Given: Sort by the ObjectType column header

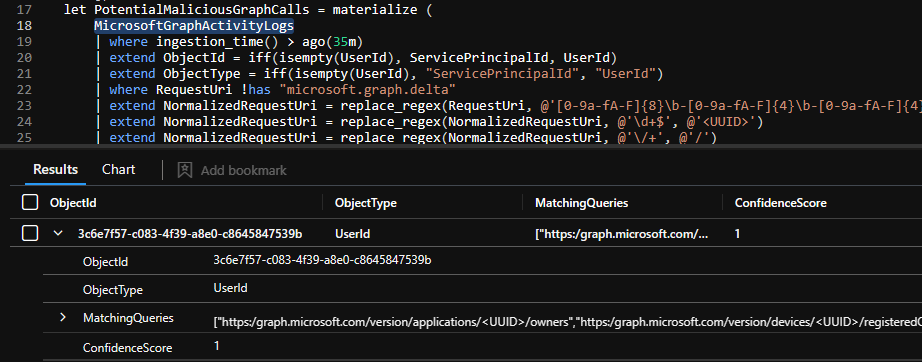Looking at the screenshot, I should click(365, 203).
